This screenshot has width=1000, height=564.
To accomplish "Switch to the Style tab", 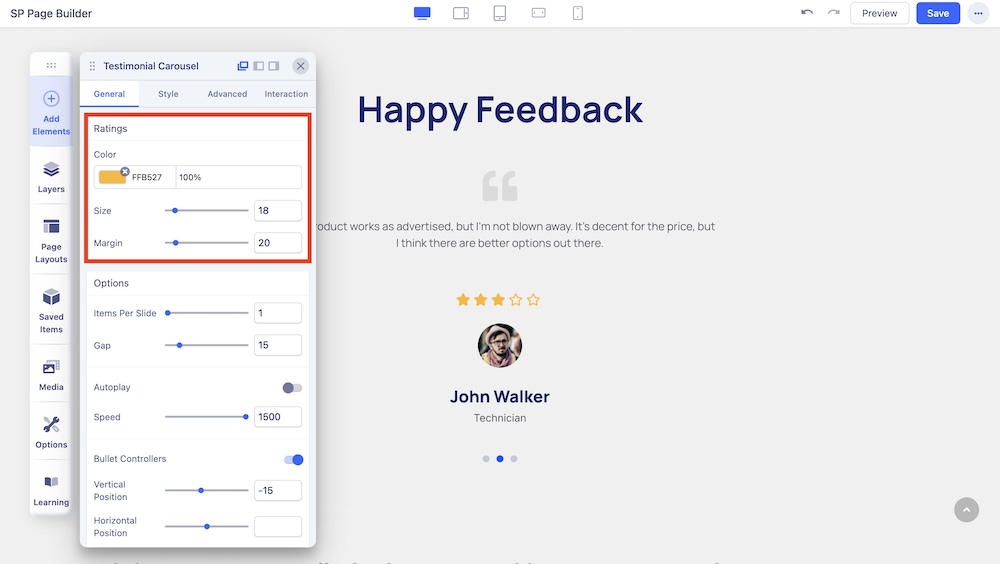I will [x=168, y=94].
